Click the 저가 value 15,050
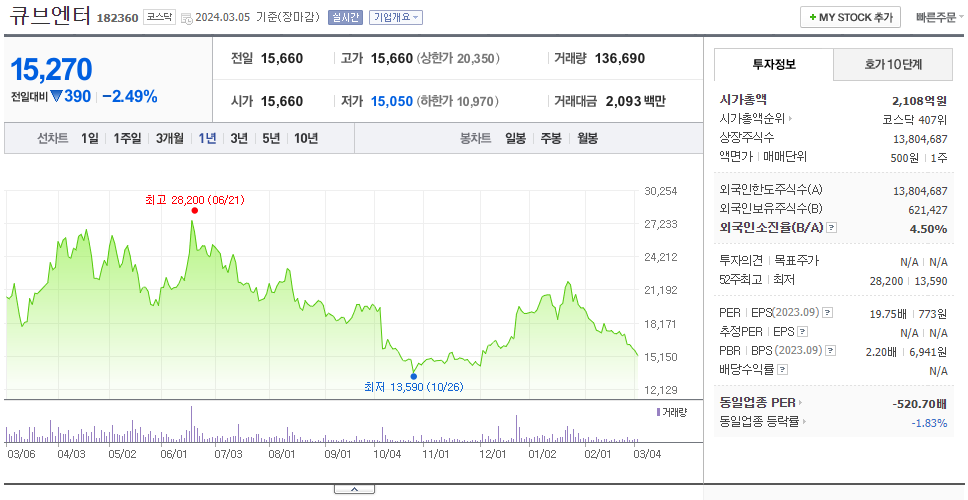 coord(391,101)
